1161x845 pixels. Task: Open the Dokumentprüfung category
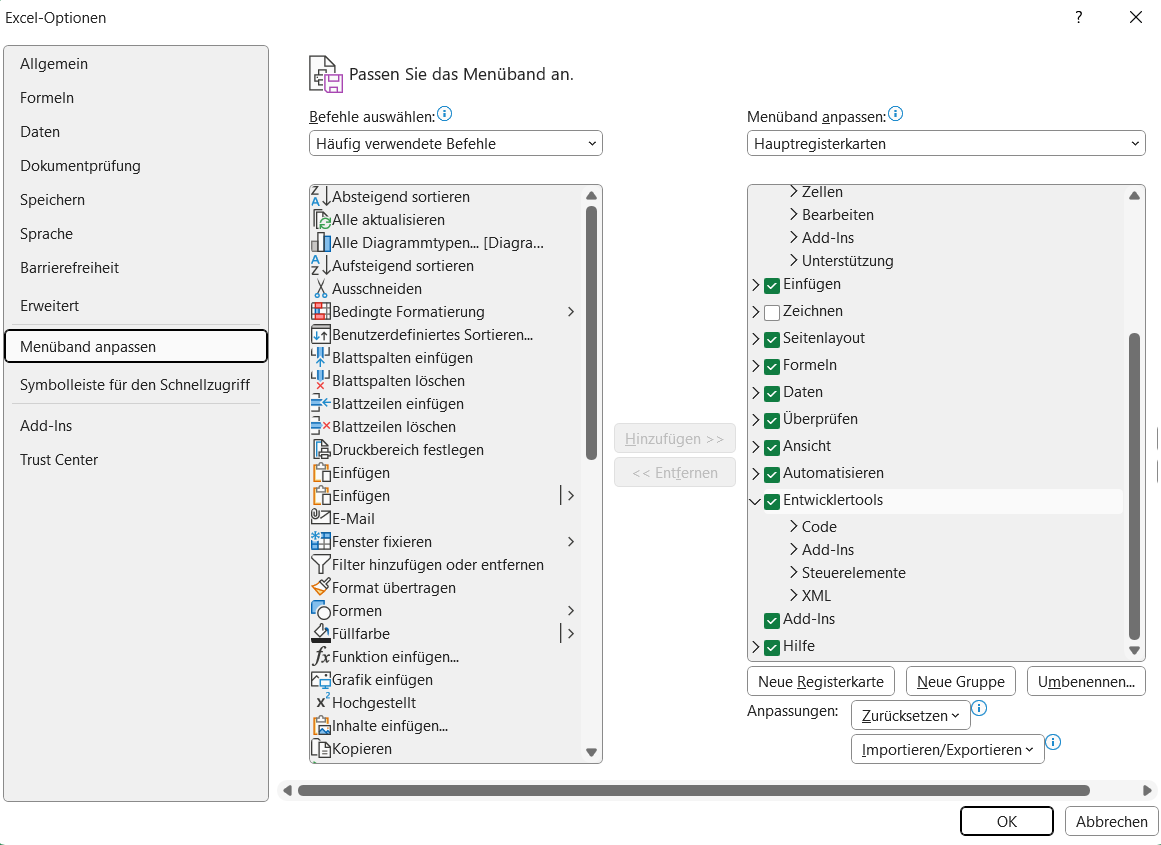tap(135, 166)
